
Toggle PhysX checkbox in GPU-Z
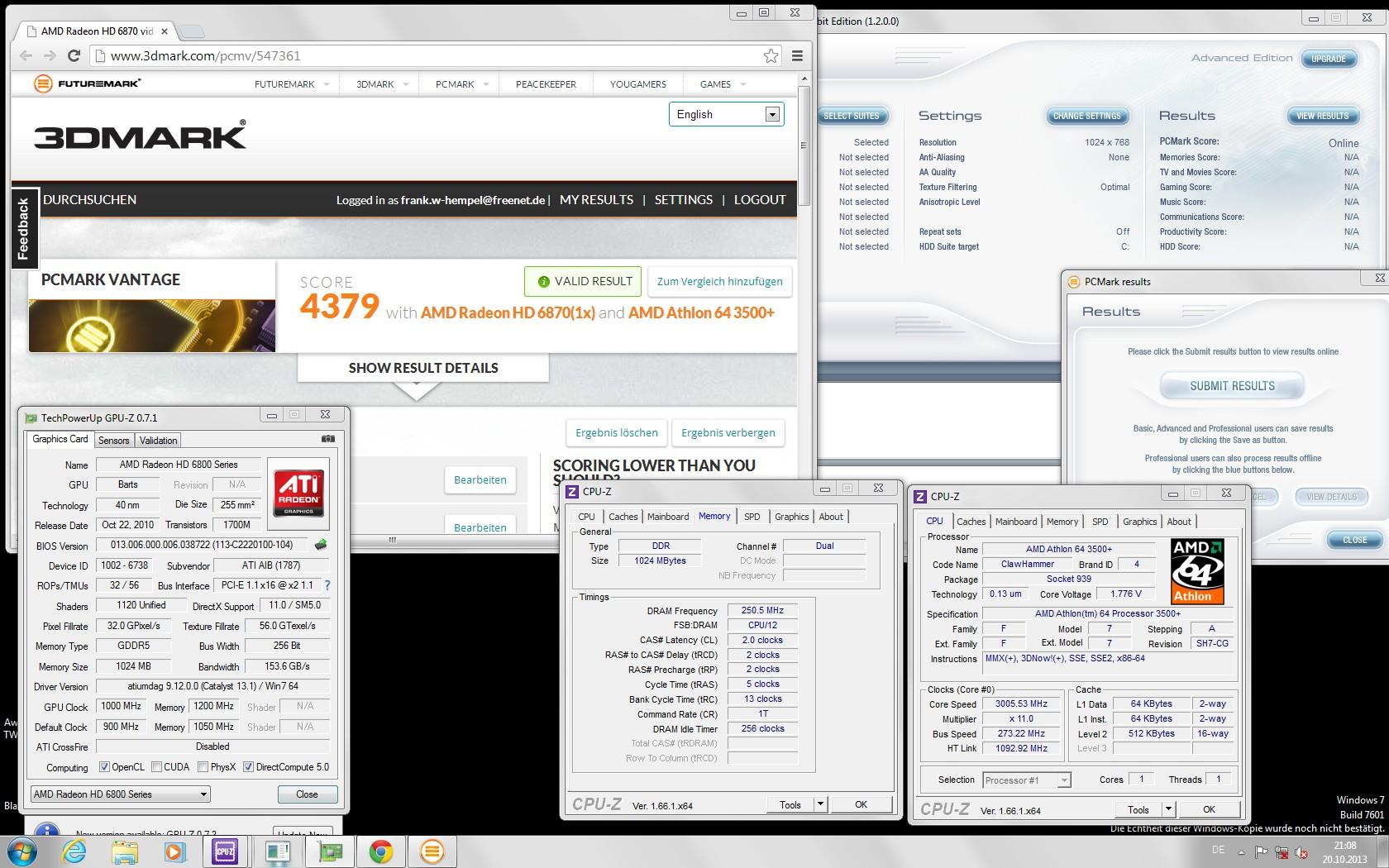coord(203,767)
